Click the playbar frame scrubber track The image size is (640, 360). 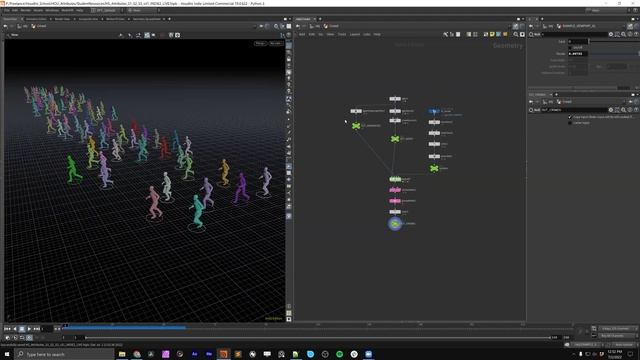click(x=318, y=327)
